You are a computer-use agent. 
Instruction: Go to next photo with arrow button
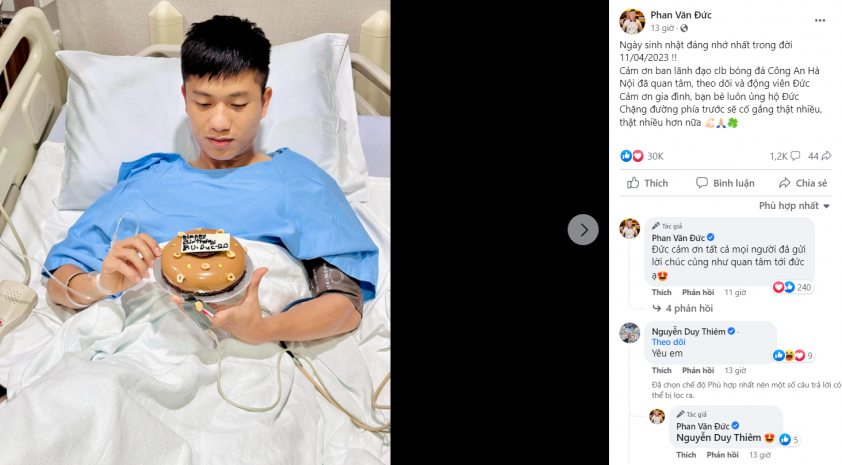(583, 230)
